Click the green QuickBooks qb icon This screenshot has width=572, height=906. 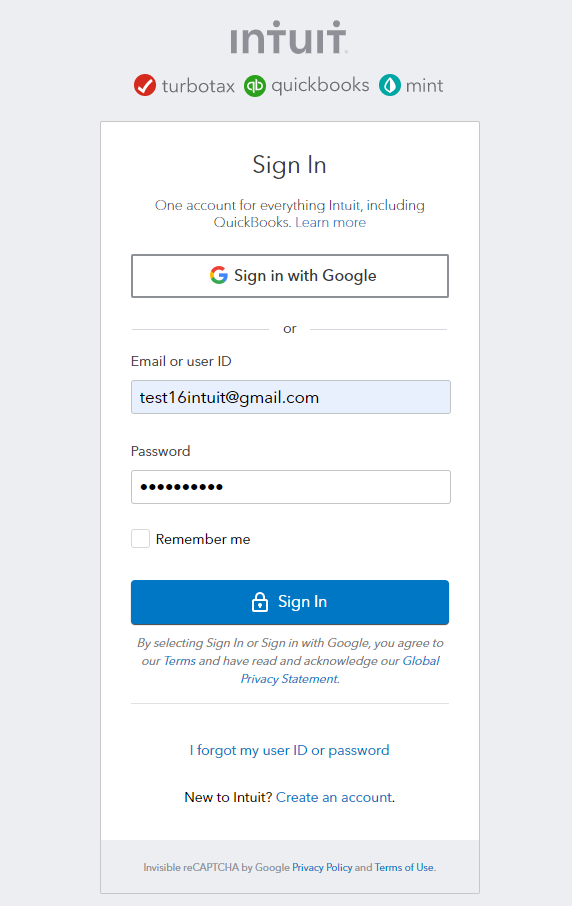pyautogui.click(x=255, y=86)
